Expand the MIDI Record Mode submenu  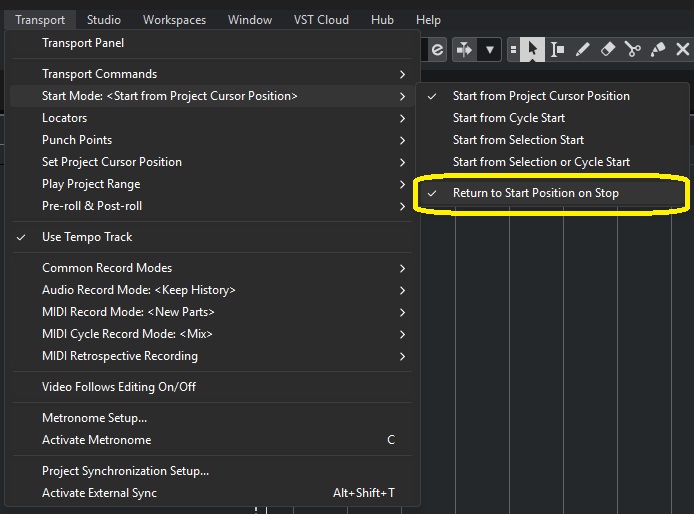point(212,312)
